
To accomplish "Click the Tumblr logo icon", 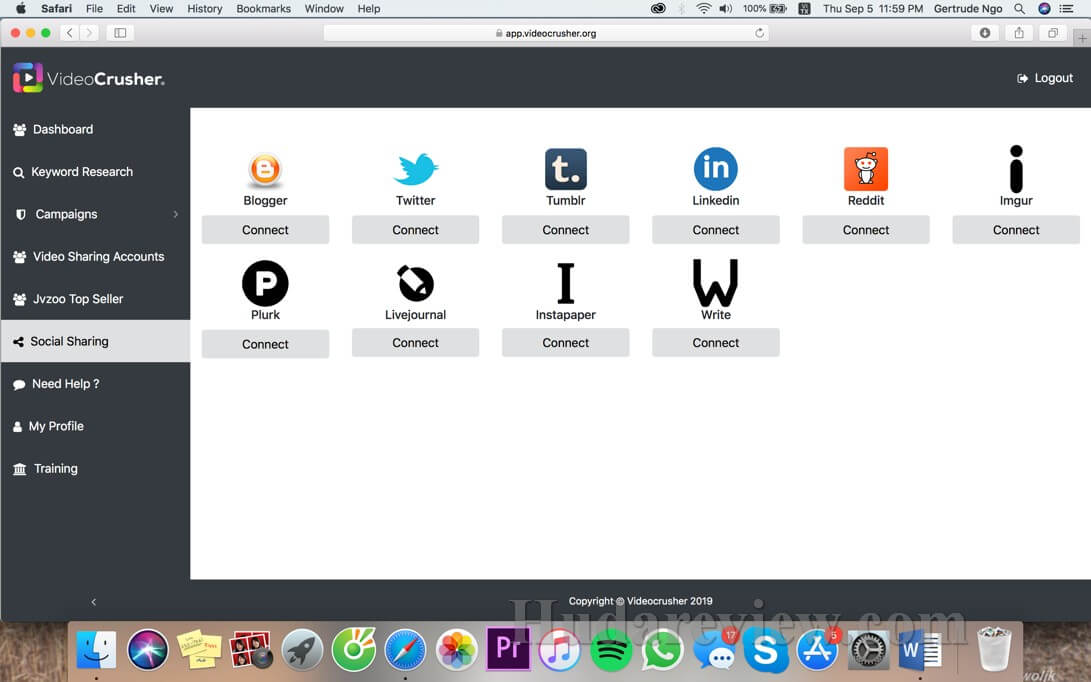I will click(566, 169).
